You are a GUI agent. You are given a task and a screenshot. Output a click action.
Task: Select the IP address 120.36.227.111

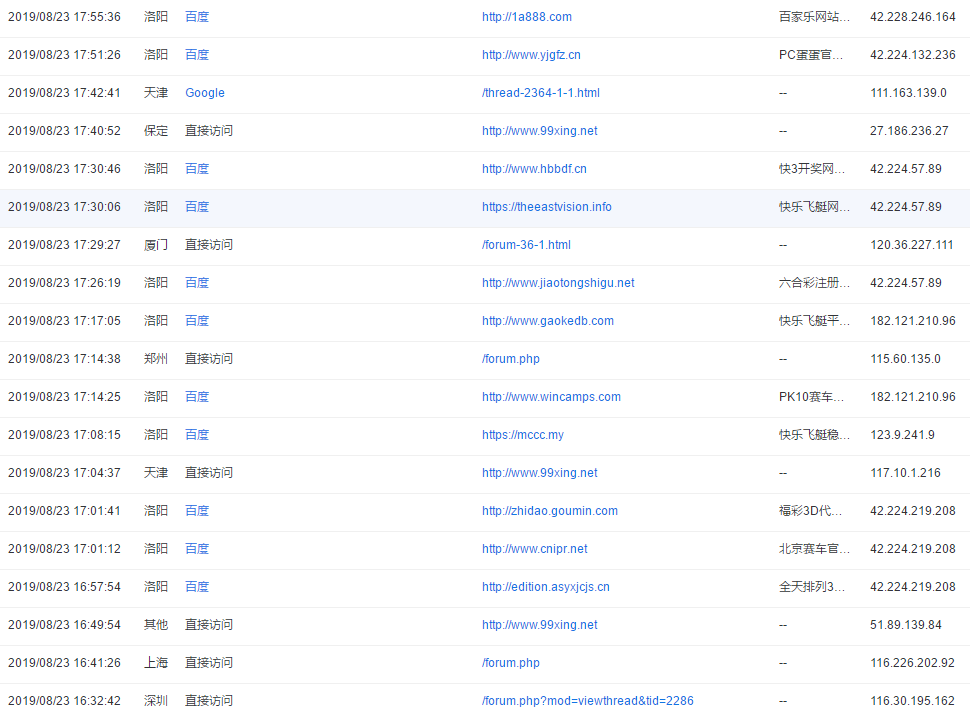pyautogui.click(x=912, y=245)
